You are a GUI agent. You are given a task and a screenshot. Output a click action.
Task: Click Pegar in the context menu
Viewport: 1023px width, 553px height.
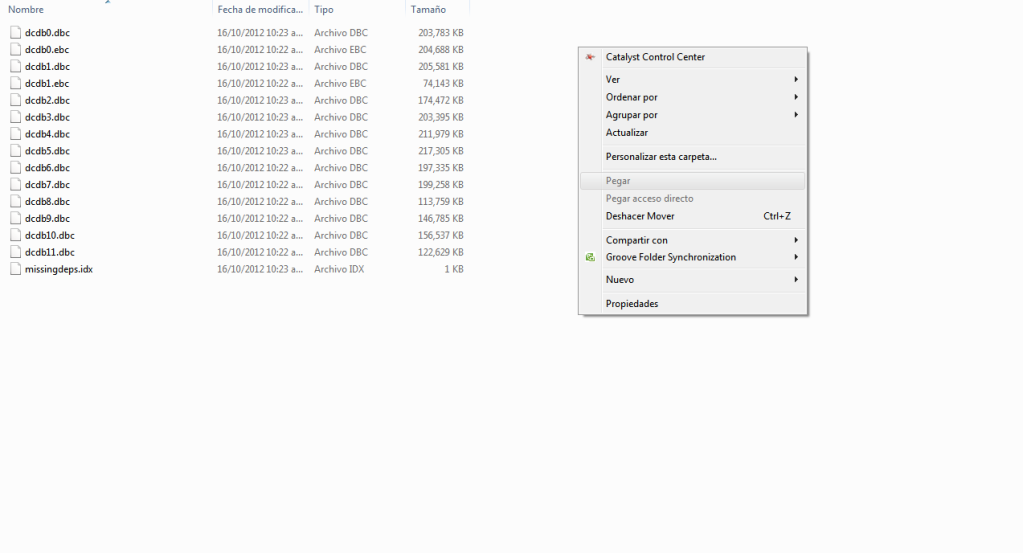tap(693, 181)
